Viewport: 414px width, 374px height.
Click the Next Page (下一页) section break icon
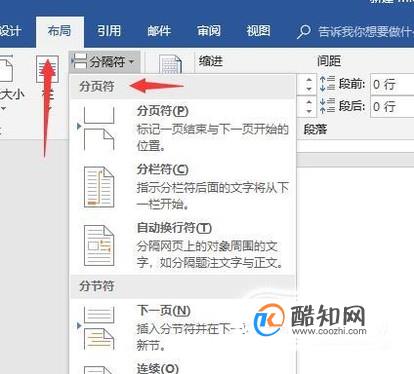pyautogui.click(x=99, y=328)
